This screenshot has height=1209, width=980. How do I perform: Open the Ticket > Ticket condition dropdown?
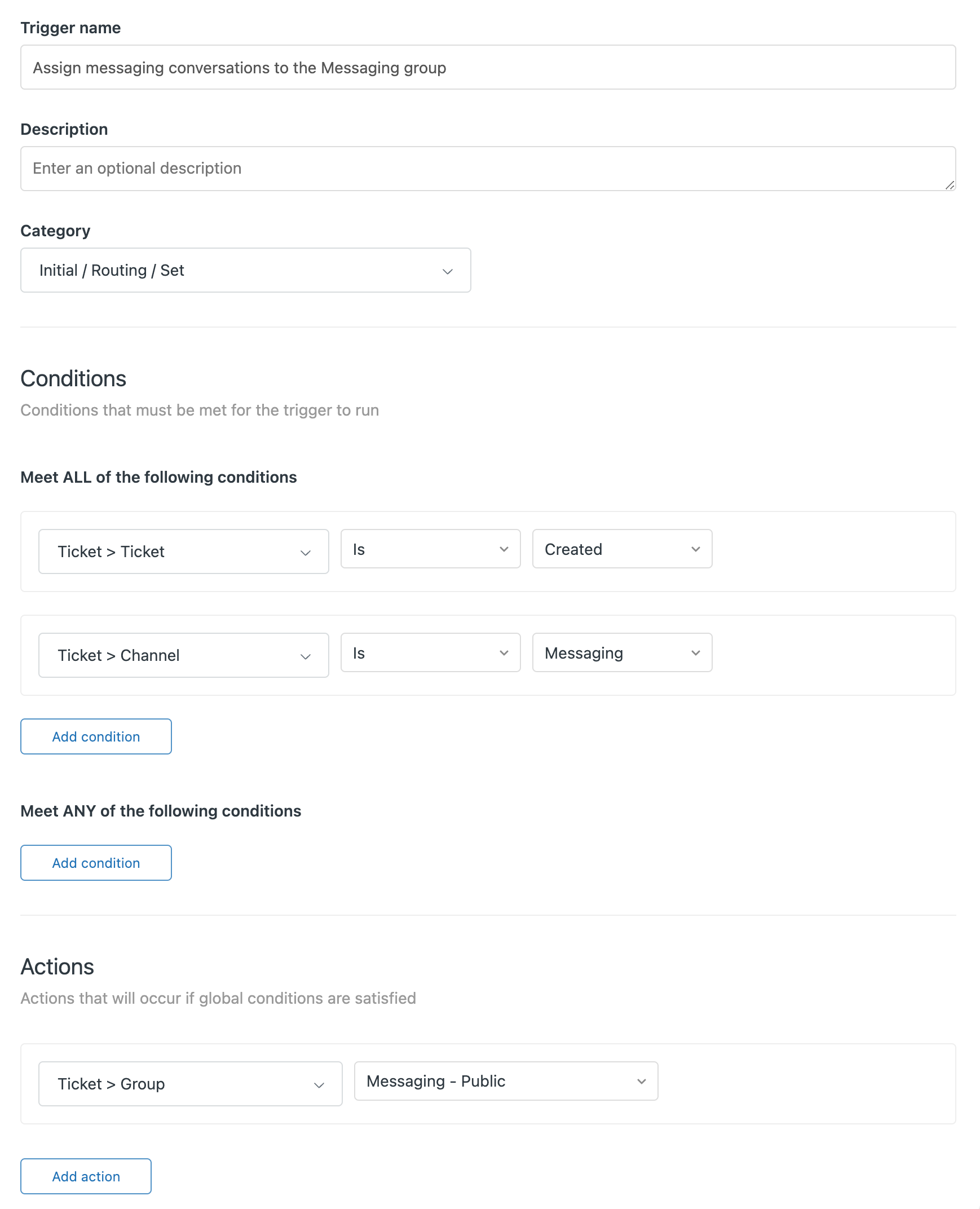click(x=183, y=551)
